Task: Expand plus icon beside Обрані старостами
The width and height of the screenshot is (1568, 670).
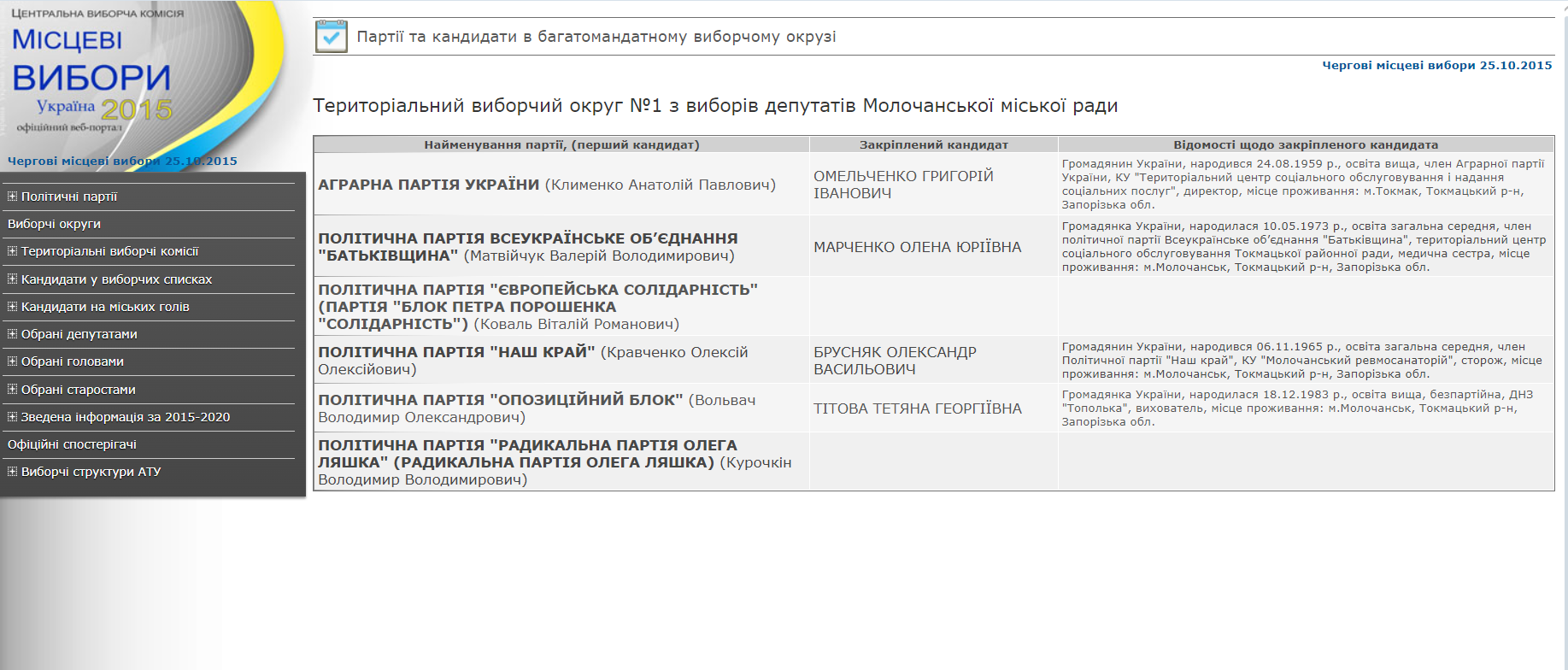Action: pyautogui.click(x=12, y=390)
